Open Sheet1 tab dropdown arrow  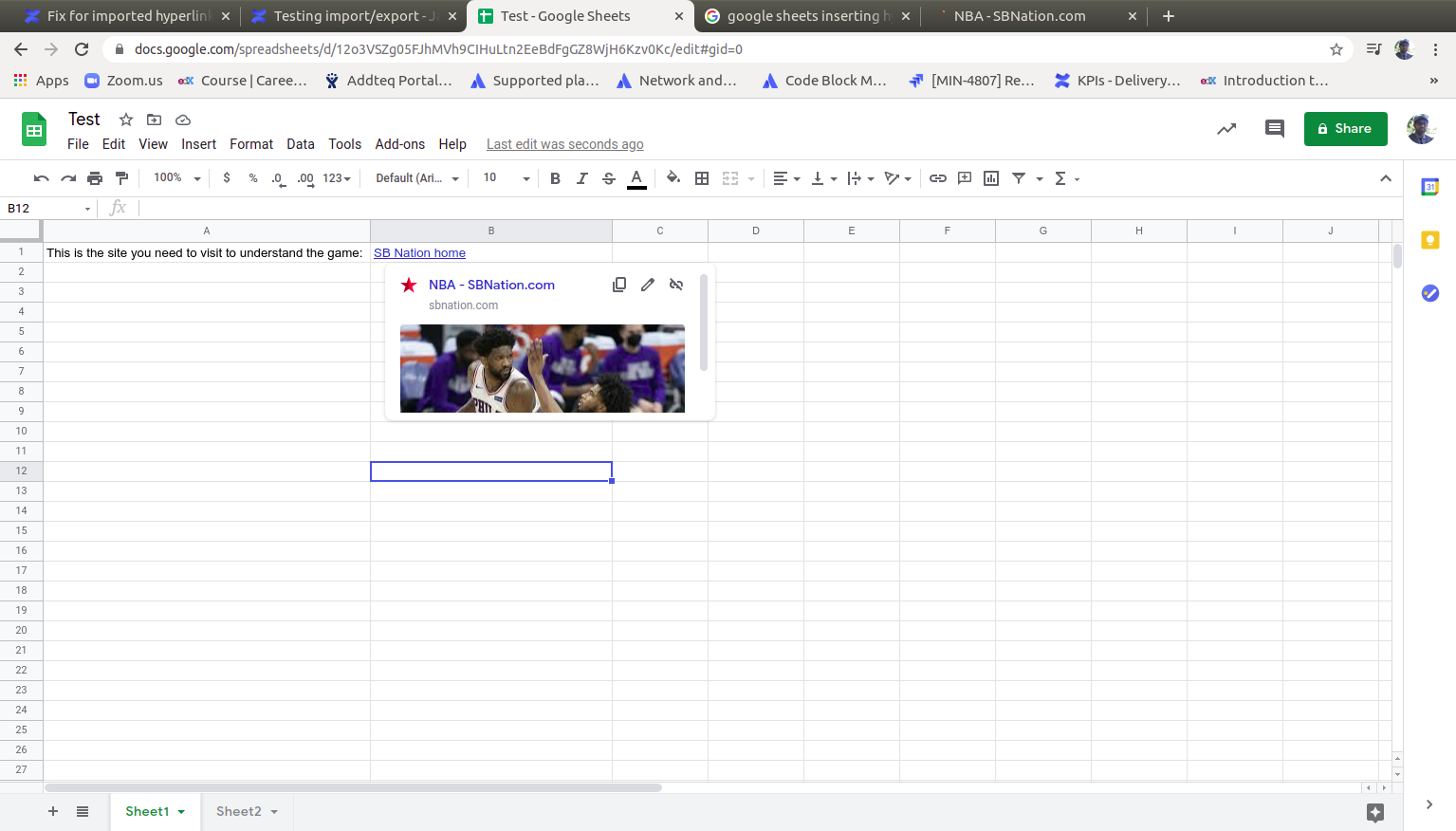(181, 812)
